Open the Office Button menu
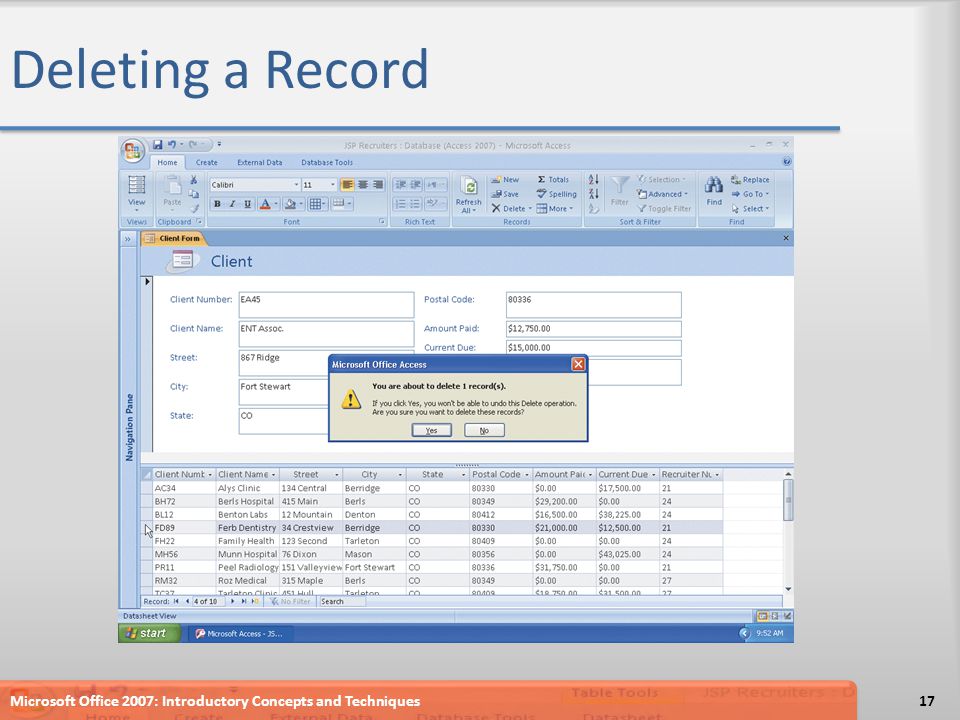The image size is (960, 720). (133, 150)
